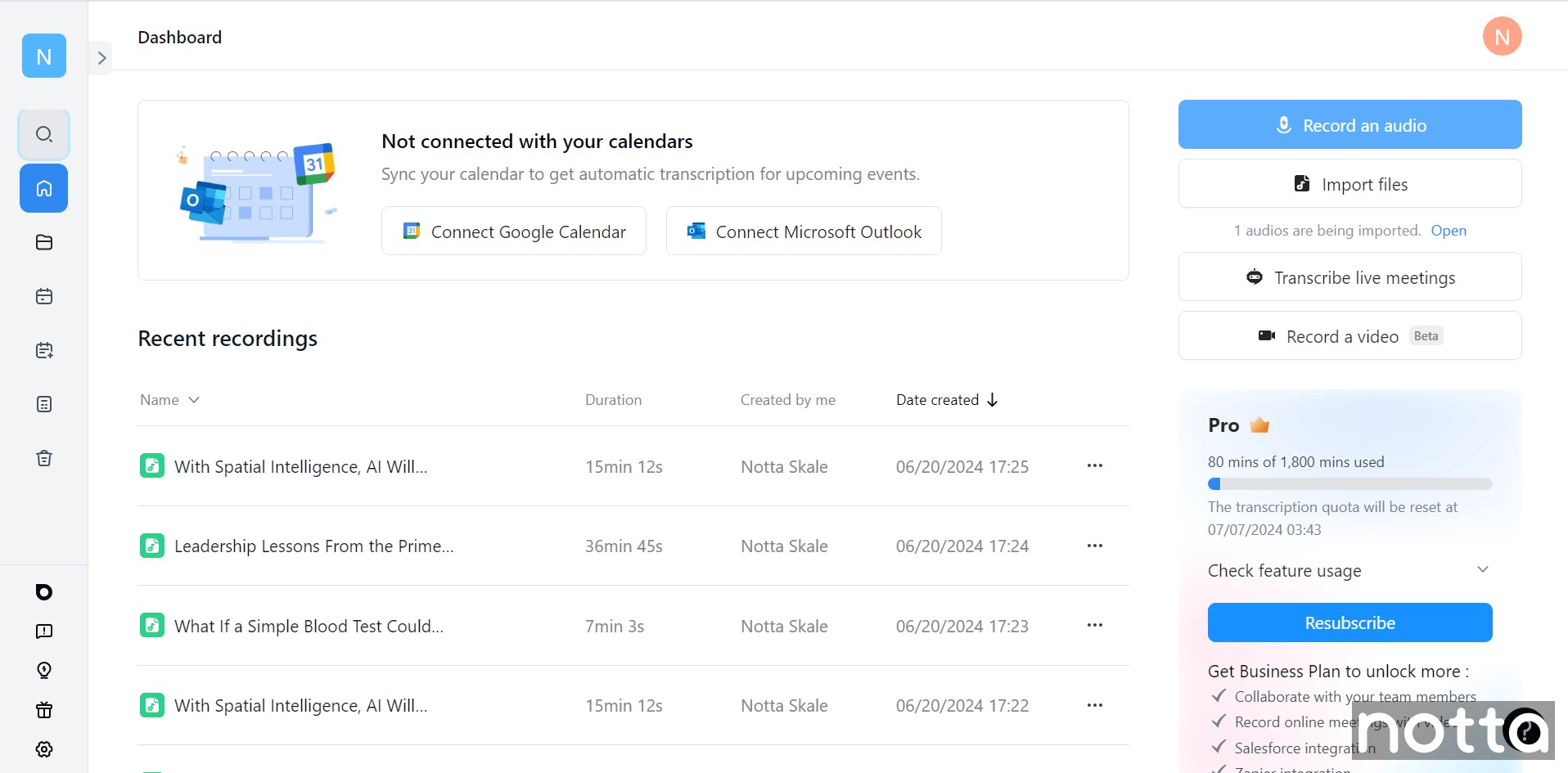Click the Pro crown icon
The height and width of the screenshot is (773, 1568).
[x=1259, y=425]
